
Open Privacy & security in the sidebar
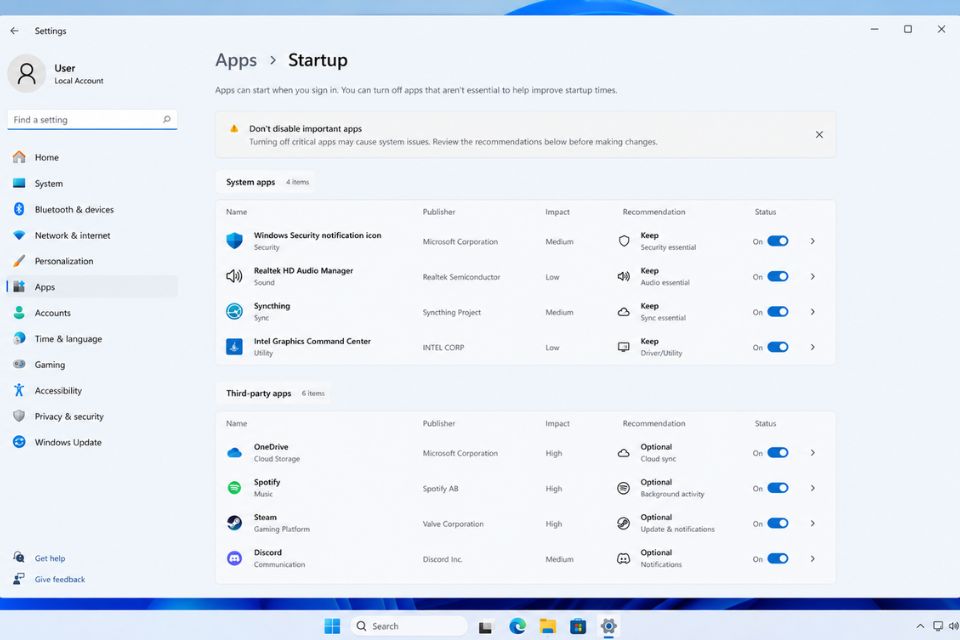click(92, 416)
